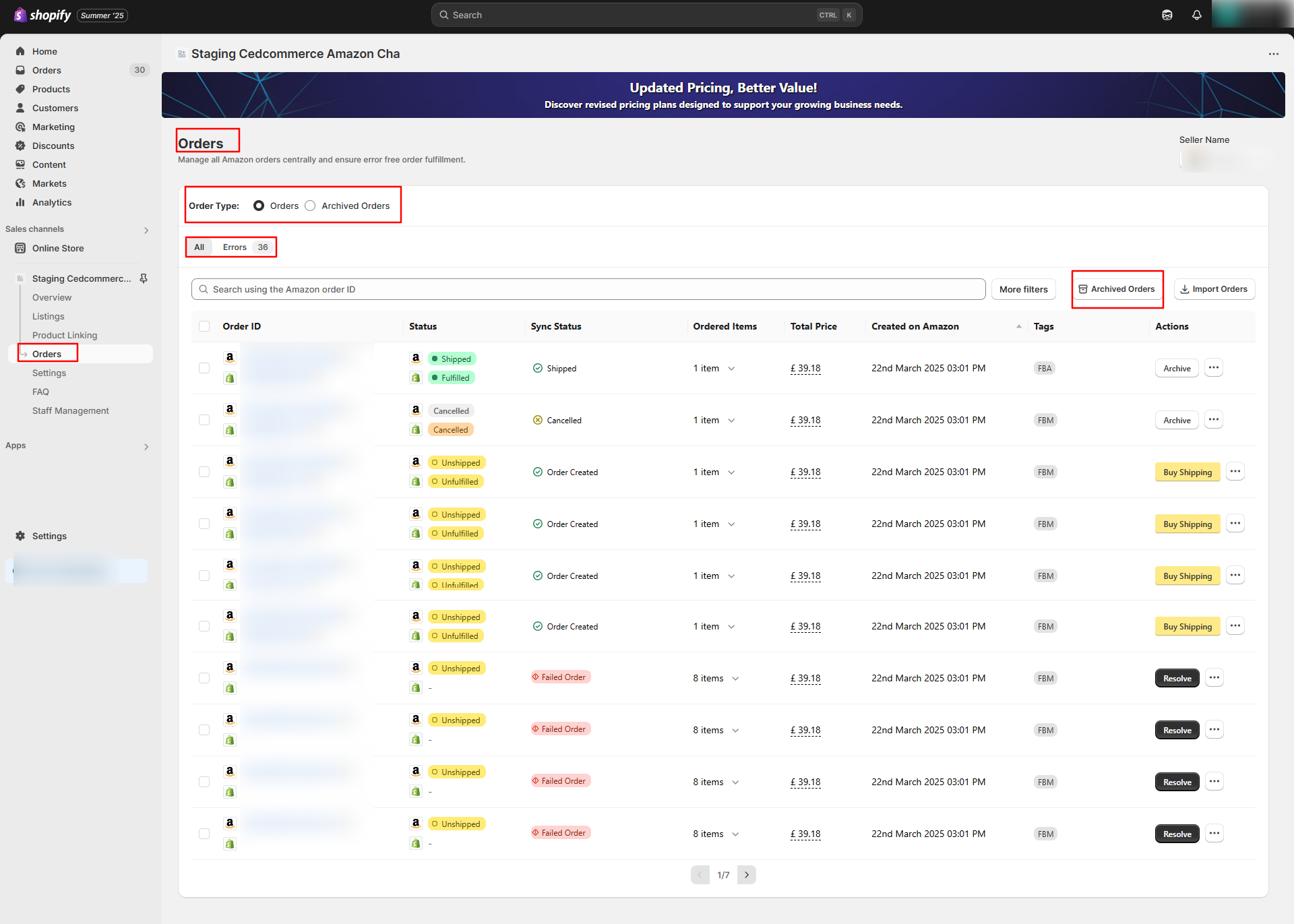Open Staff Management page
The width and height of the screenshot is (1294, 924).
71,410
